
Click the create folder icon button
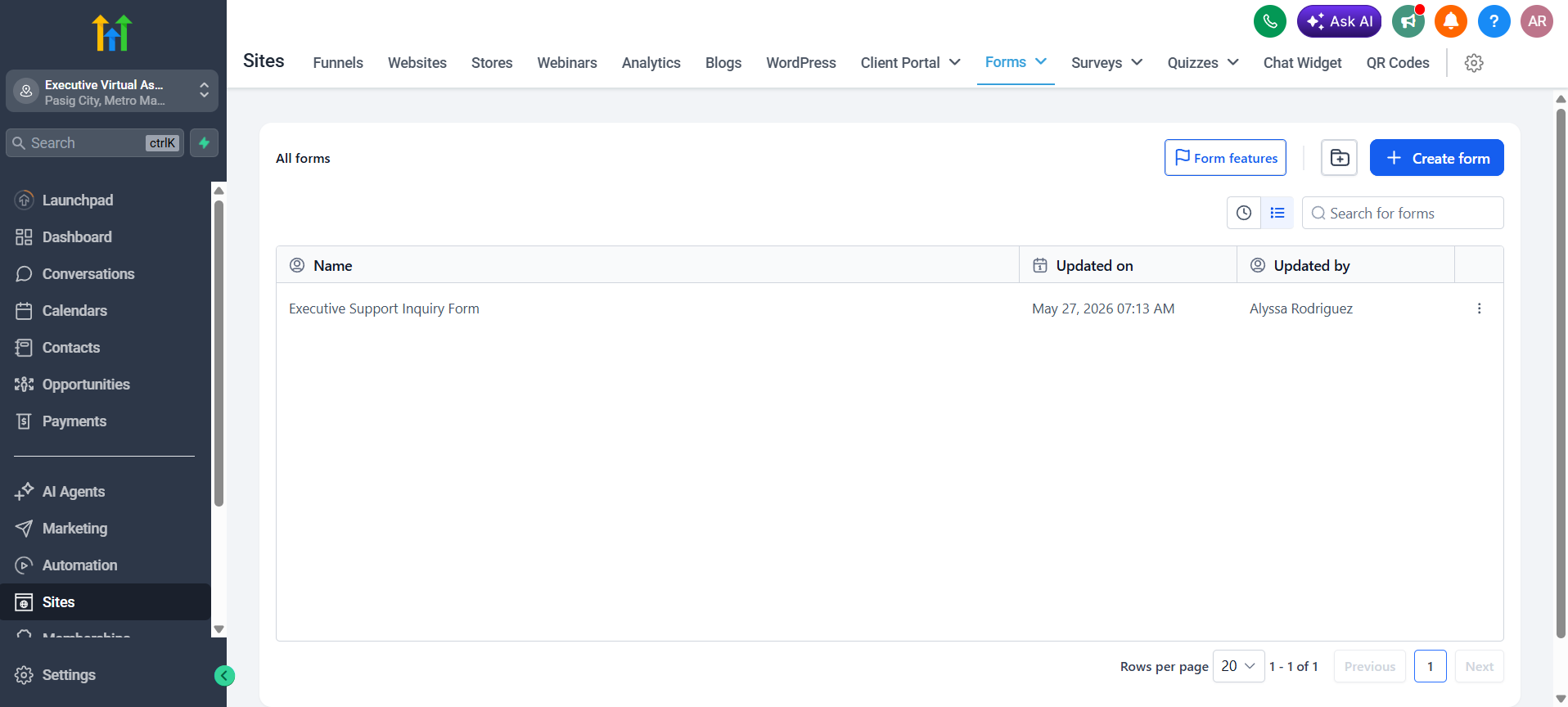(1340, 158)
